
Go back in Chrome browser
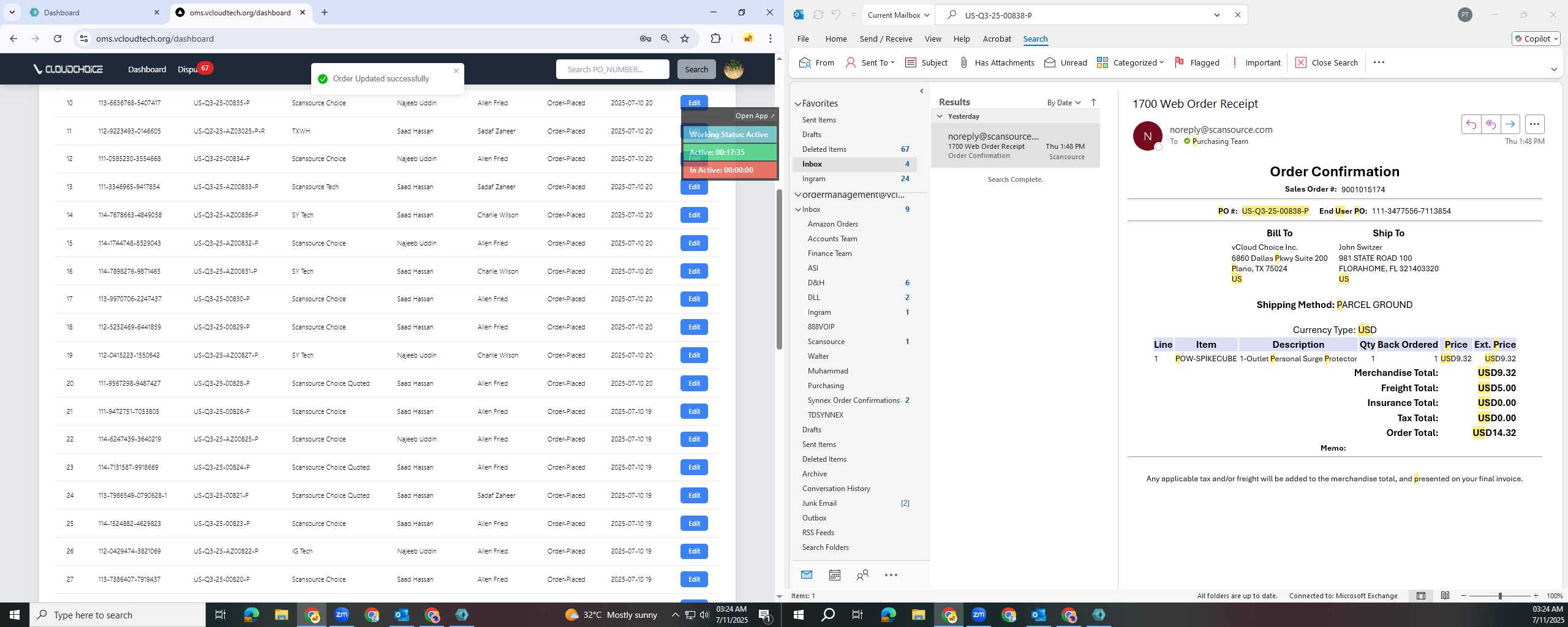click(x=13, y=39)
